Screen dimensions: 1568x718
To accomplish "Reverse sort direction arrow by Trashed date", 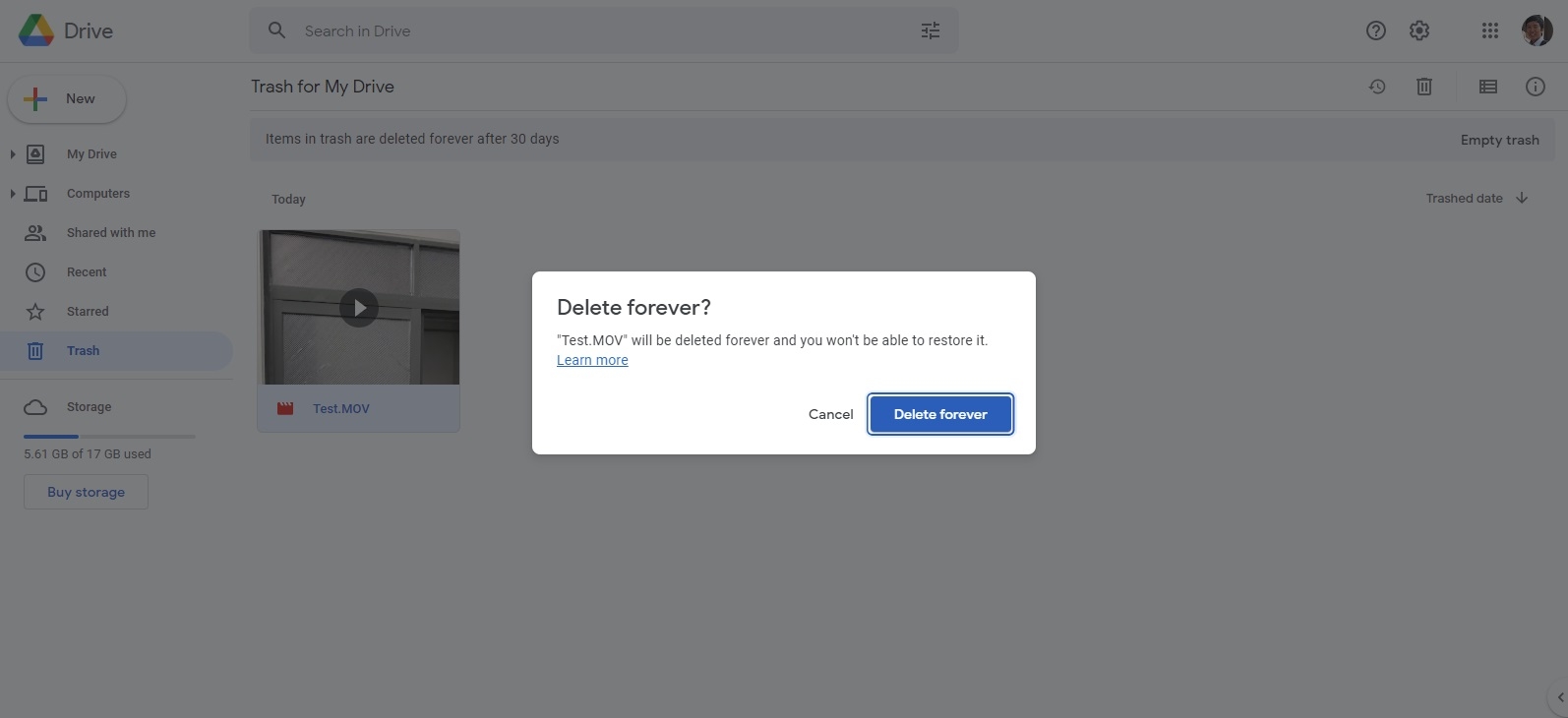I will tap(1522, 198).
